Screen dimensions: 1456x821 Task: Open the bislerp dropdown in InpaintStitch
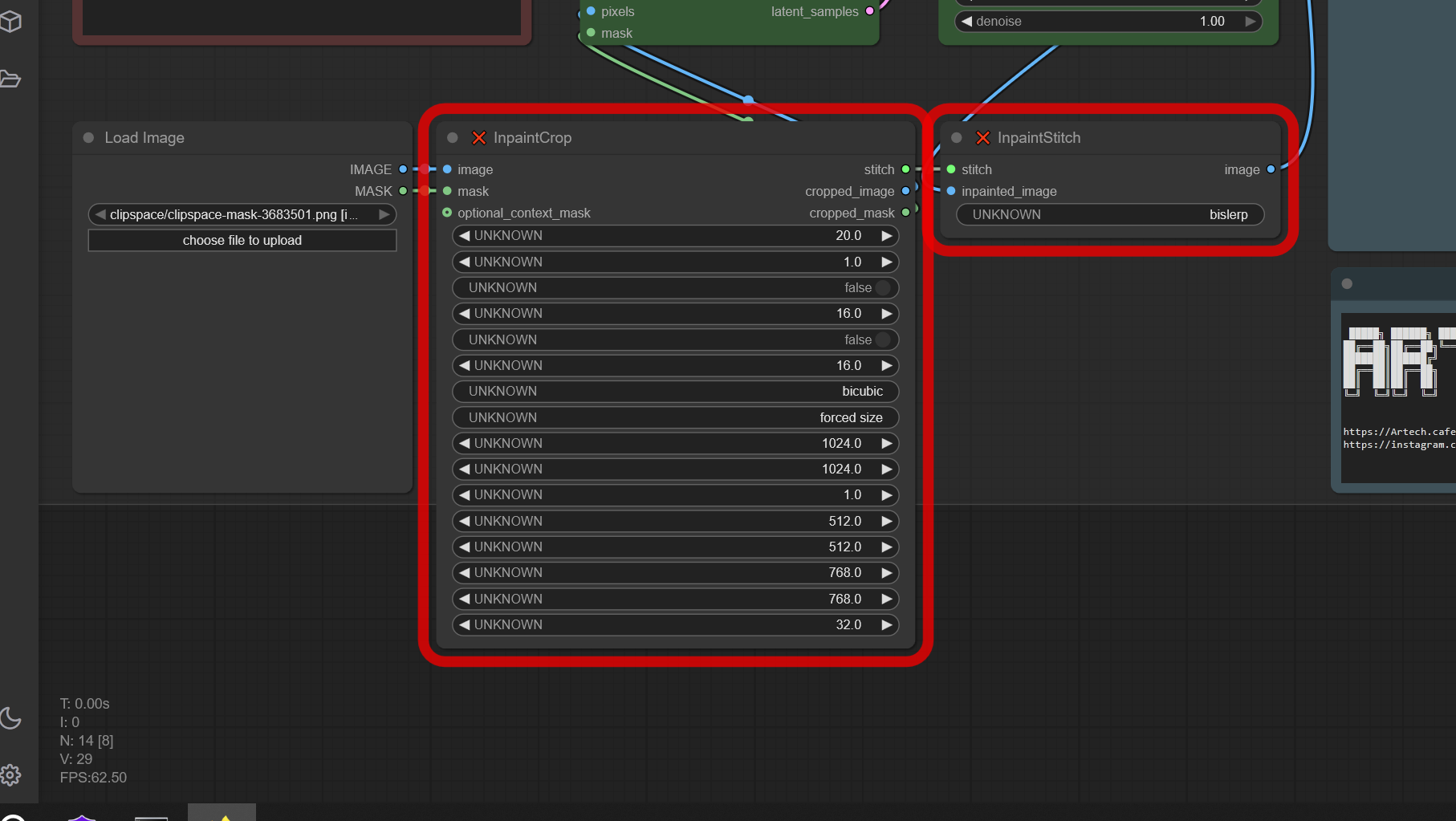click(1109, 215)
